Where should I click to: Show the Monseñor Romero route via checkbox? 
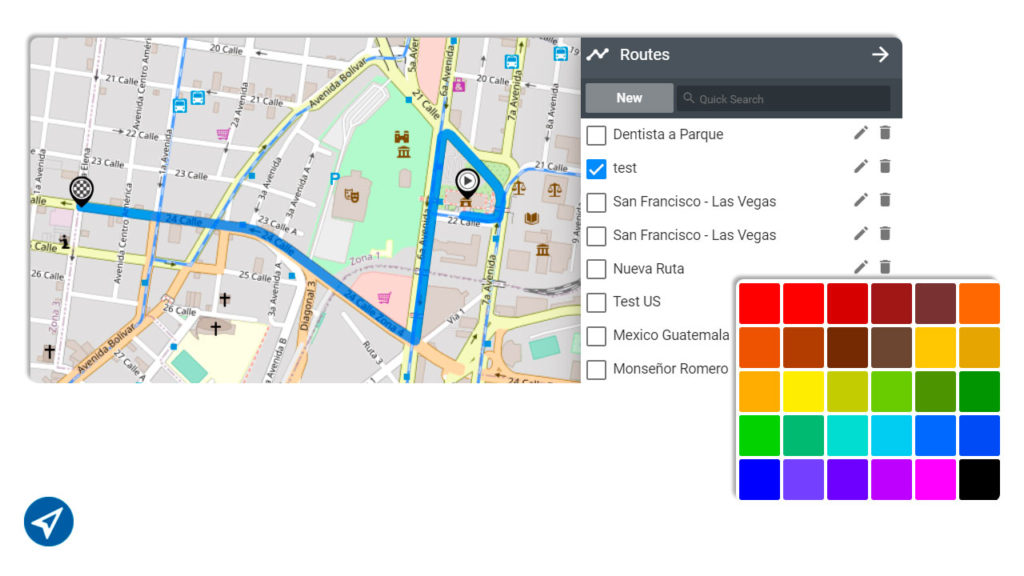596,369
